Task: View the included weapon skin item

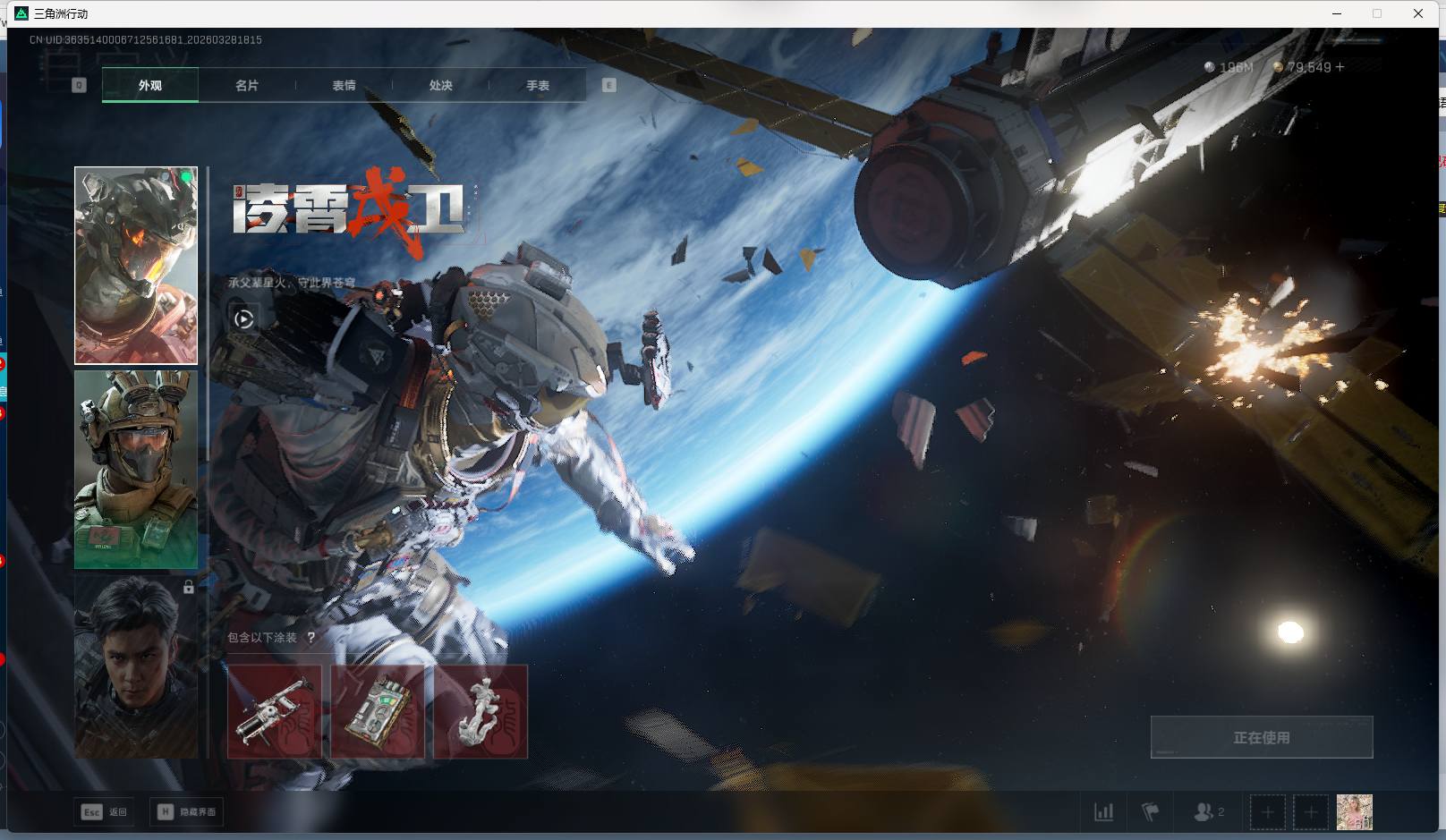Action: point(274,712)
